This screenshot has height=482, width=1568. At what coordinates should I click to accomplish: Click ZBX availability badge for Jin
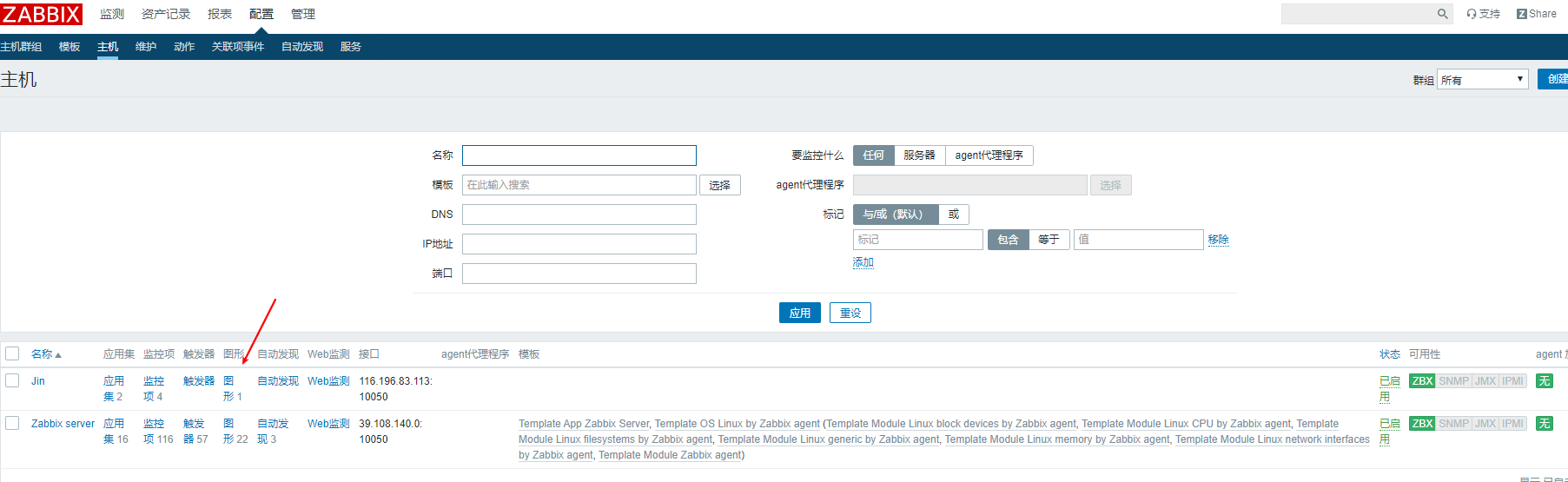coord(1422,381)
